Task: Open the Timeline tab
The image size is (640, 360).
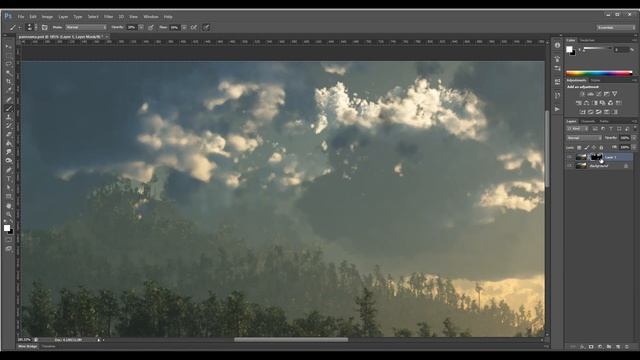Action: click(x=48, y=346)
